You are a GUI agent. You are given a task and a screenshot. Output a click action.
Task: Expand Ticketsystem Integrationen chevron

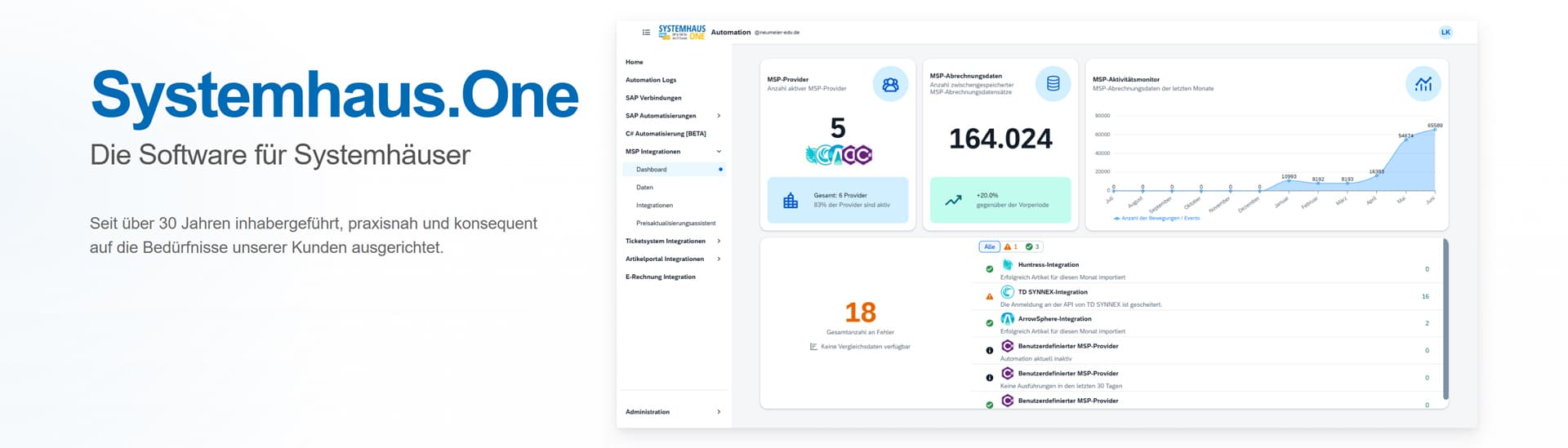[x=719, y=242]
